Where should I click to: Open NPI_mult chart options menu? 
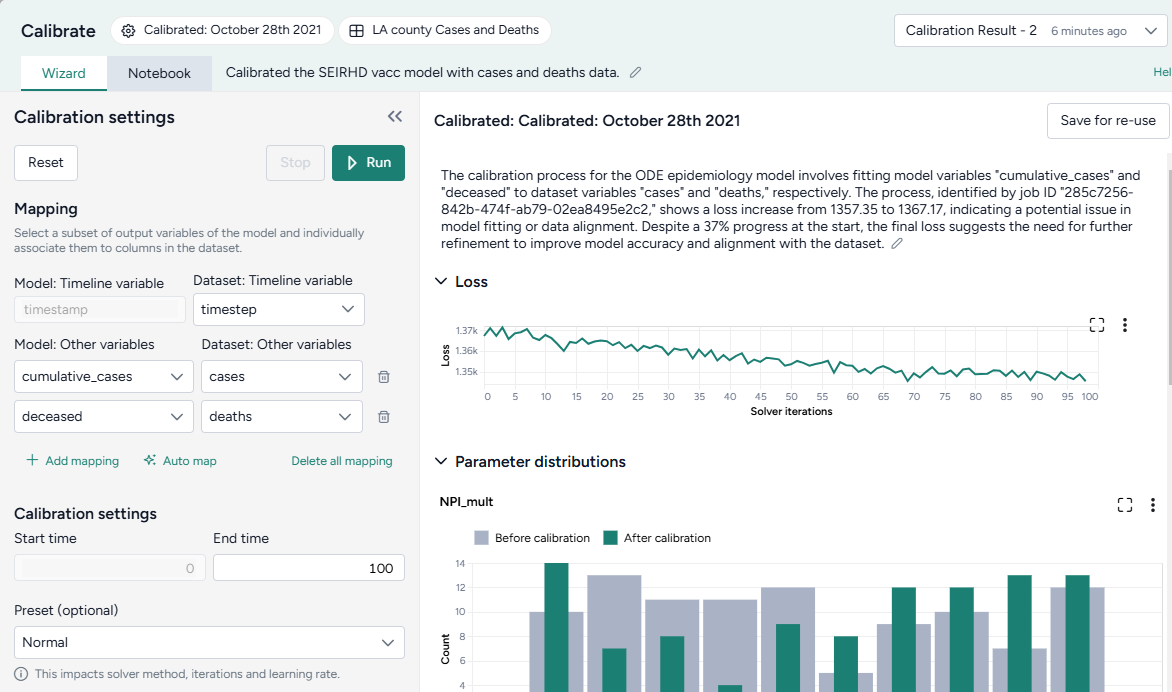click(x=1153, y=505)
